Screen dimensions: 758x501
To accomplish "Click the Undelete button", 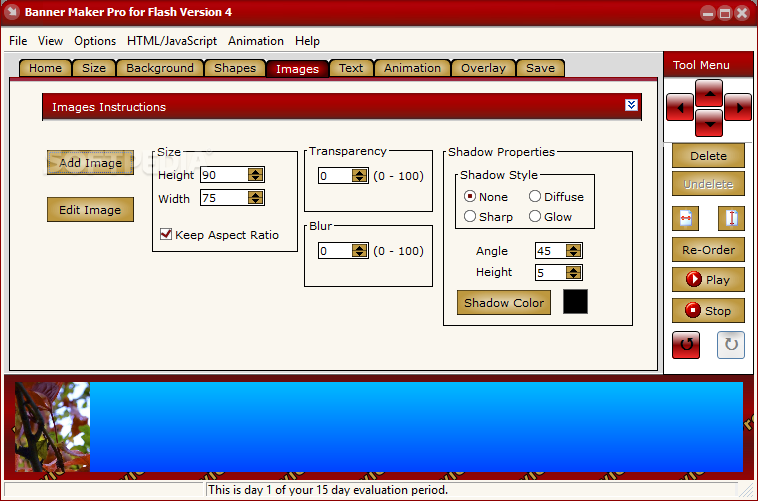I will pos(708,184).
